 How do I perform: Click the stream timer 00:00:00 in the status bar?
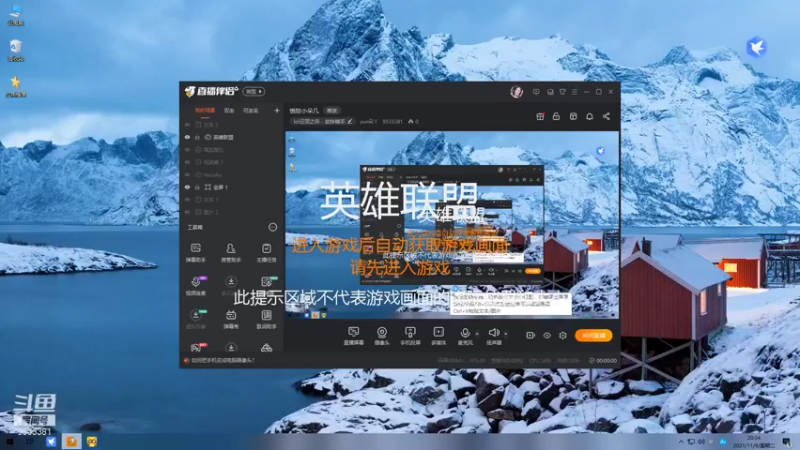tap(603, 360)
